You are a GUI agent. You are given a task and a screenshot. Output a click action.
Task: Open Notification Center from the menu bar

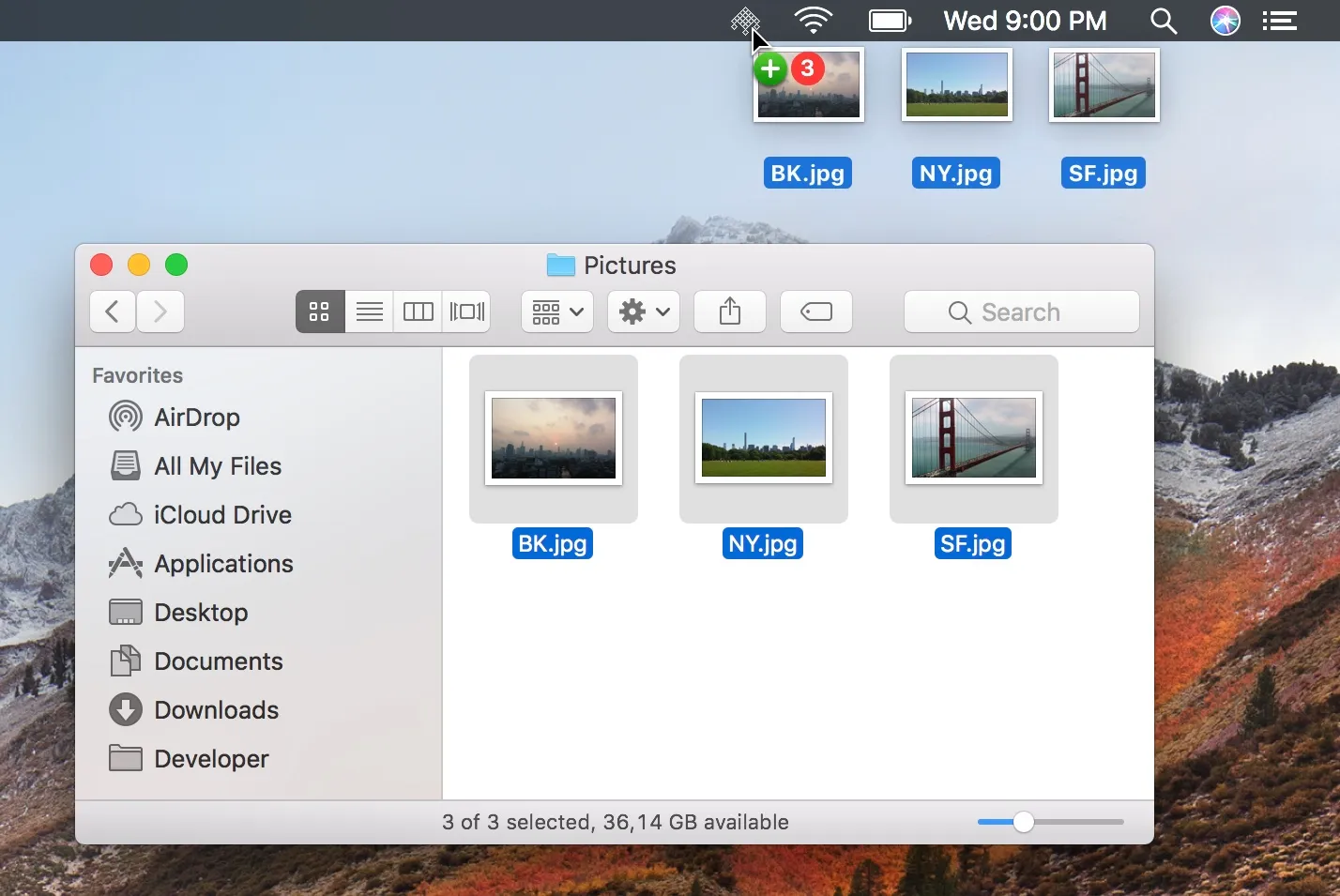coord(1279,20)
